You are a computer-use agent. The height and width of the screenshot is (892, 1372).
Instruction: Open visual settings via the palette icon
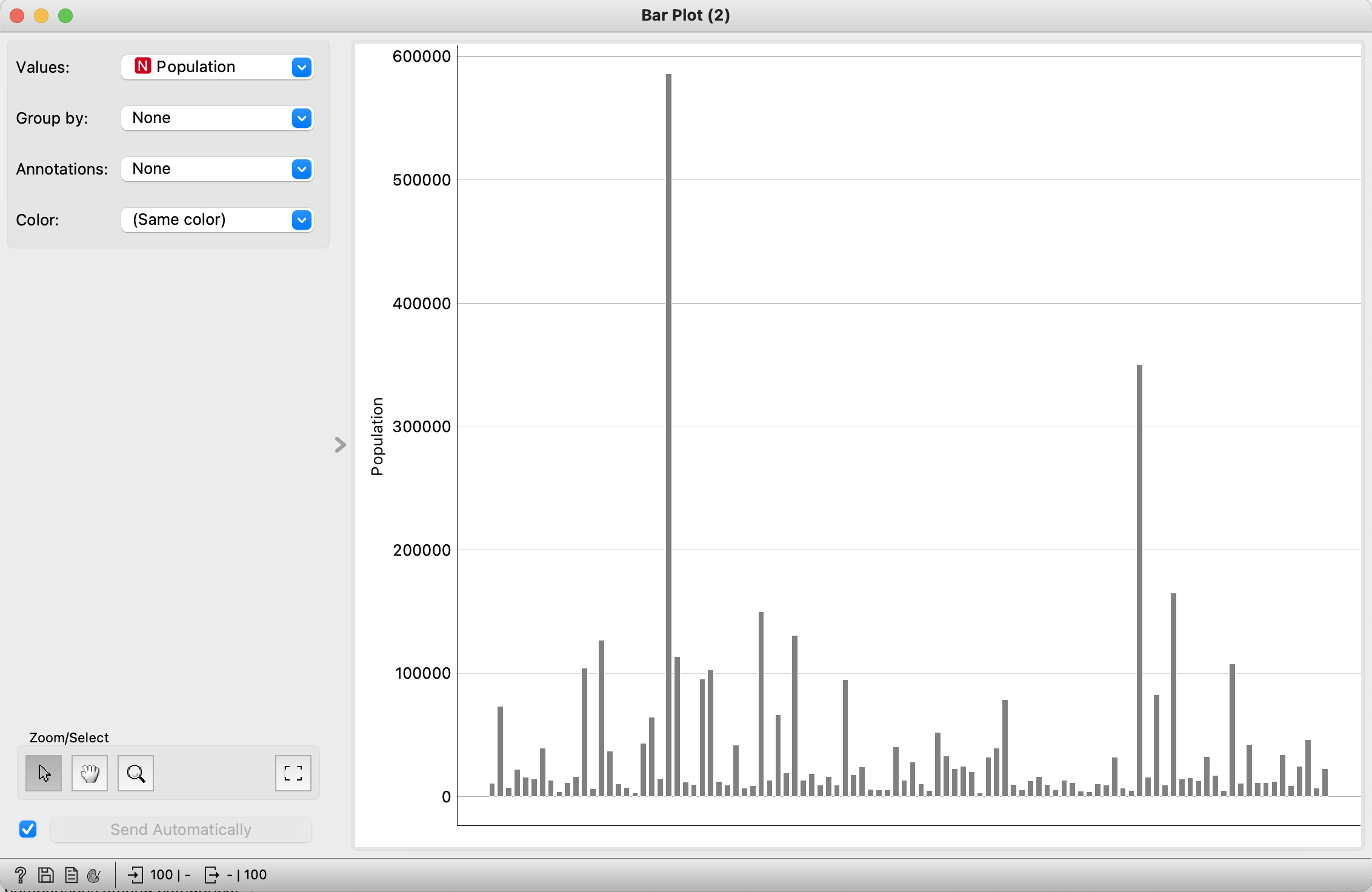pyautogui.click(x=94, y=874)
